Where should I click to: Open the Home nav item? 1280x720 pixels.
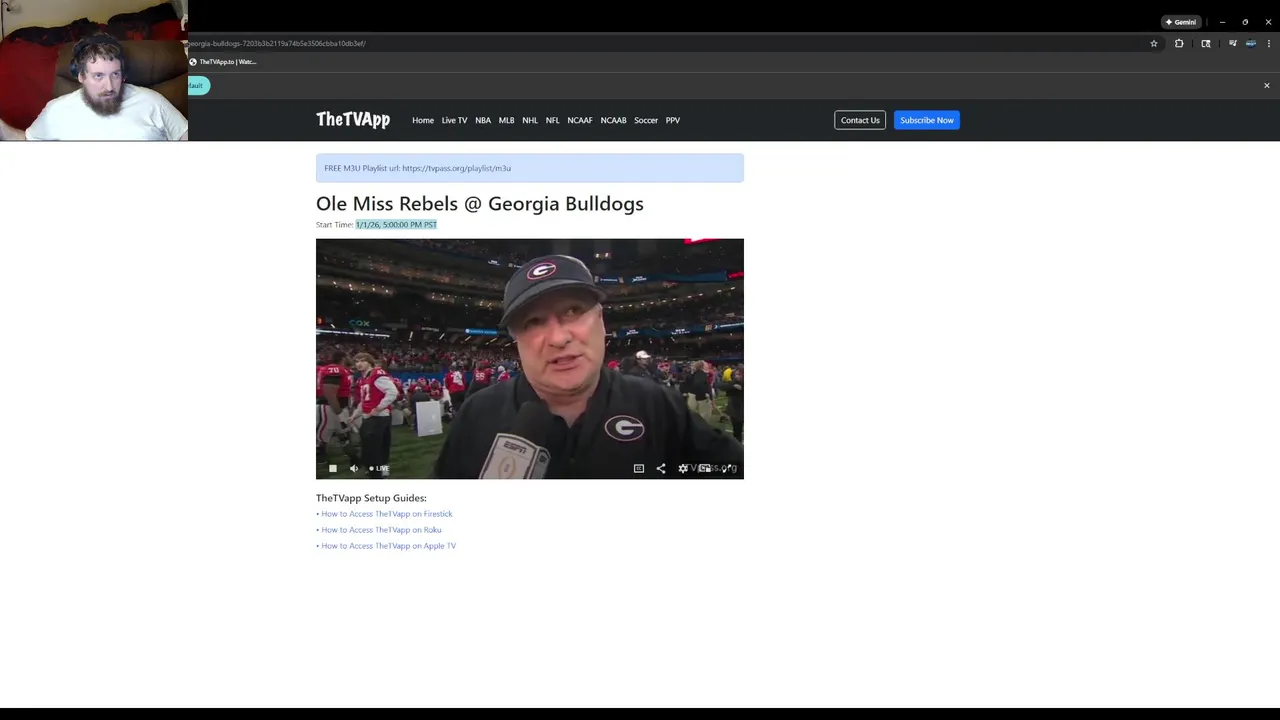pyautogui.click(x=423, y=120)
